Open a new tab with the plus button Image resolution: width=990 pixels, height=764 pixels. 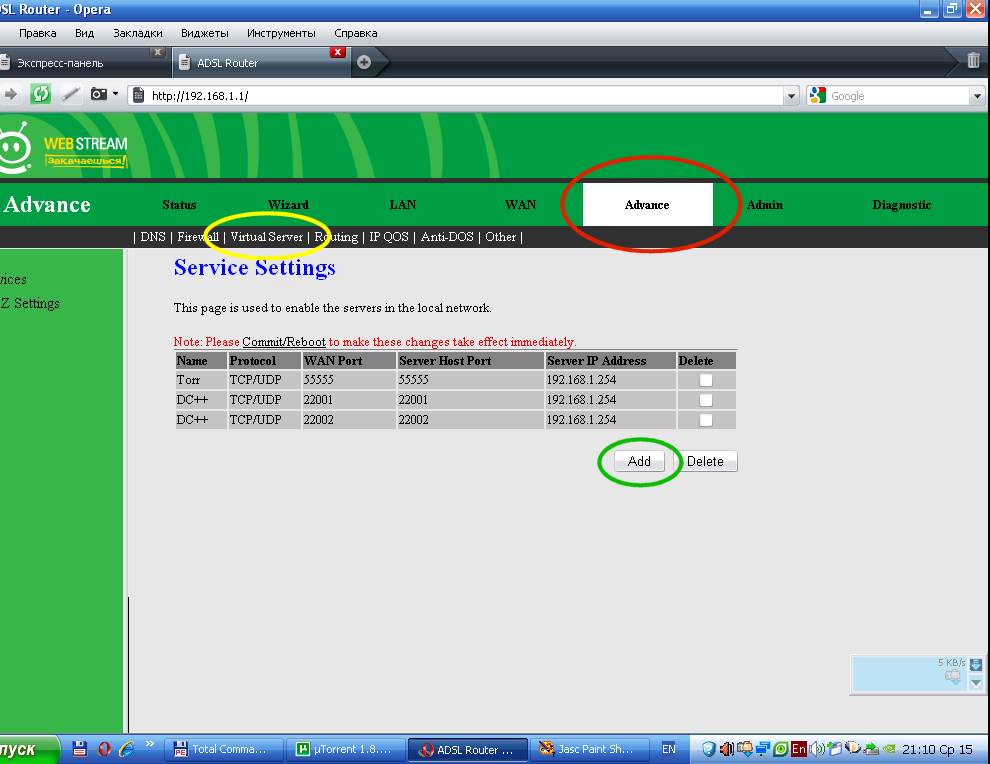(364, 62)
